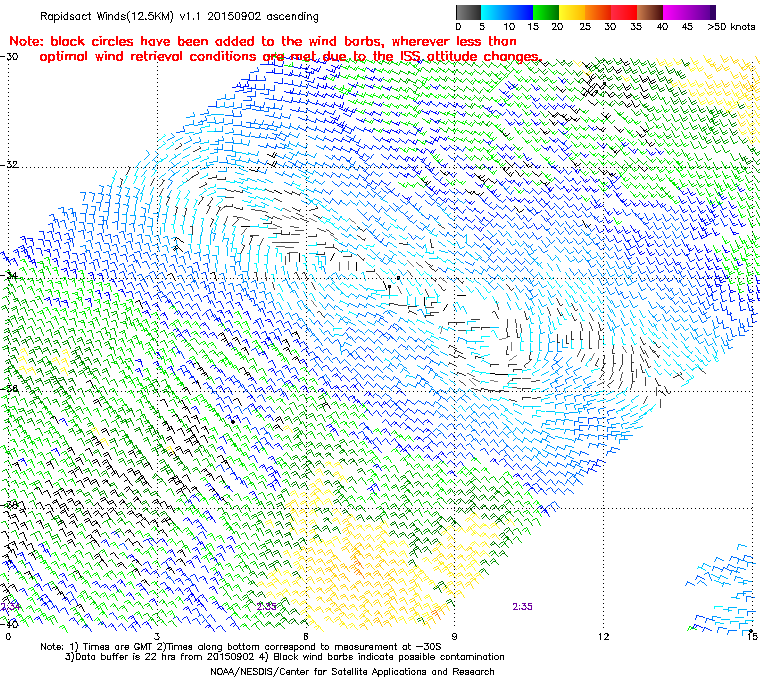Click the latitude label '-32'
Viewport: 760px width, 688px height.
tap(10, 164)
